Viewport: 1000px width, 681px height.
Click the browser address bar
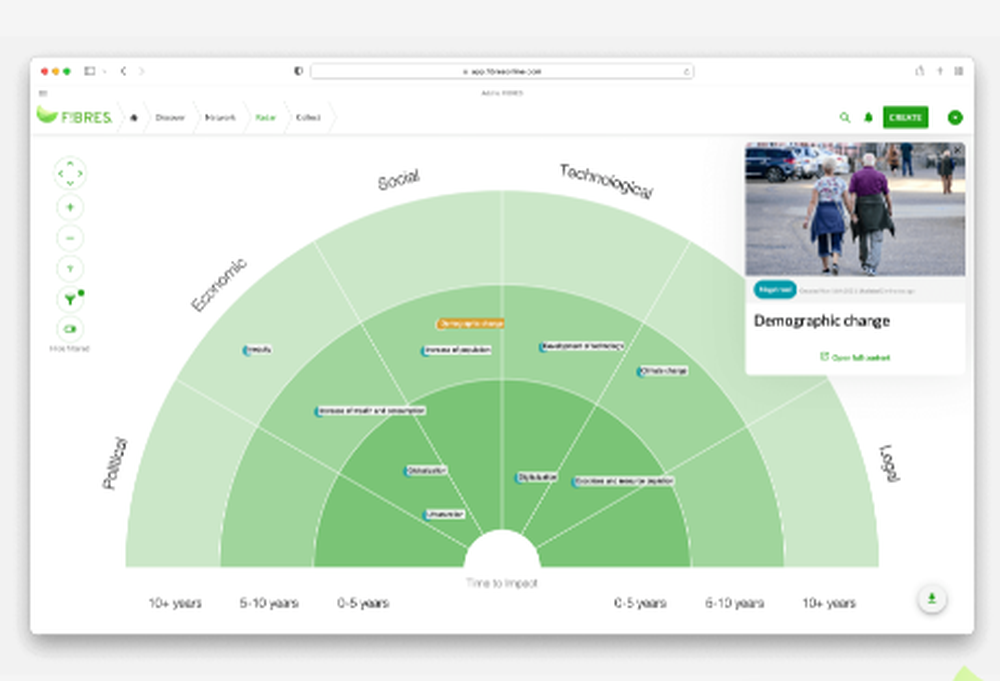tap(502, 71)
